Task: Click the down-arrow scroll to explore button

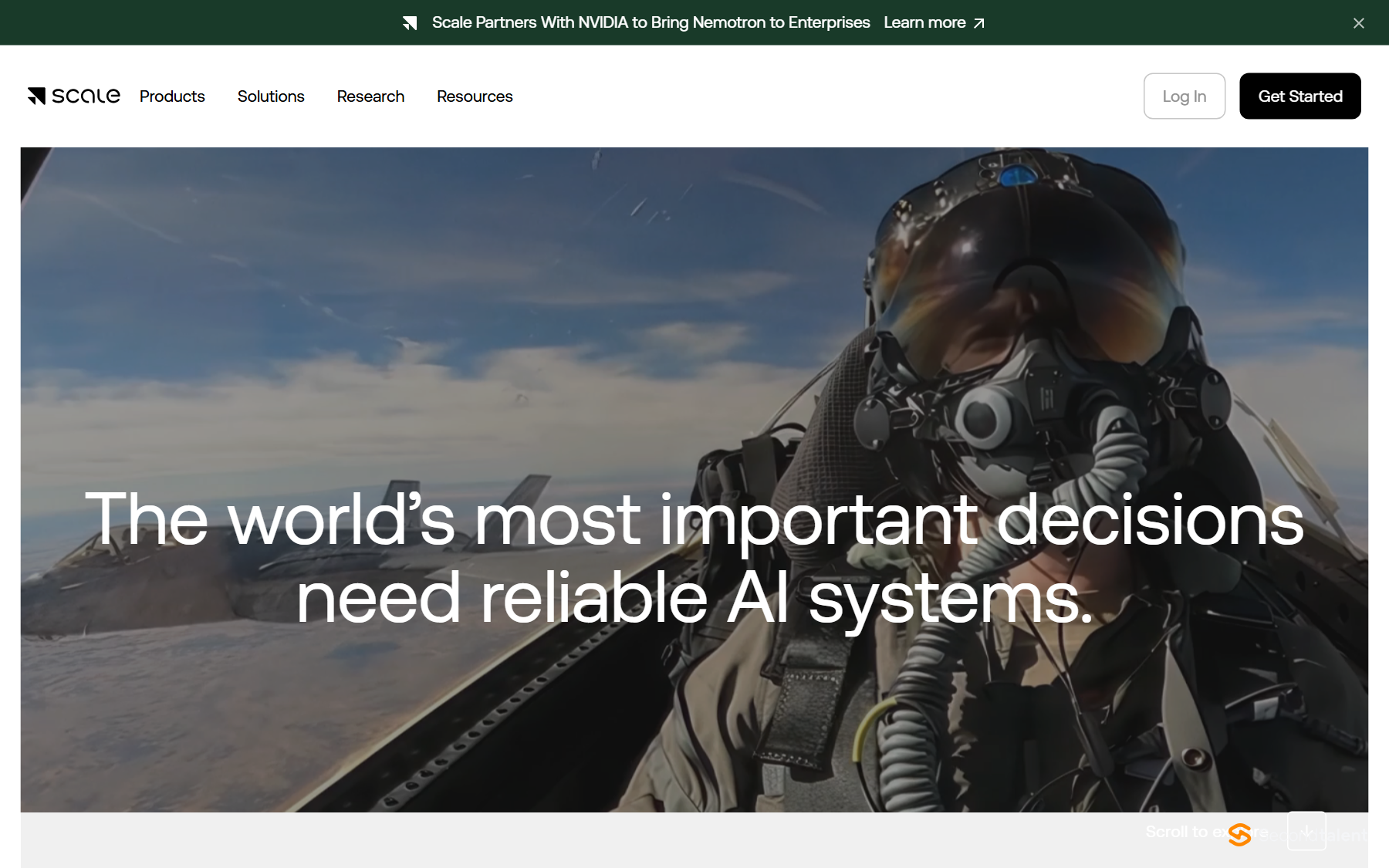Action: pyautogui.click(x=1306, y=831)
